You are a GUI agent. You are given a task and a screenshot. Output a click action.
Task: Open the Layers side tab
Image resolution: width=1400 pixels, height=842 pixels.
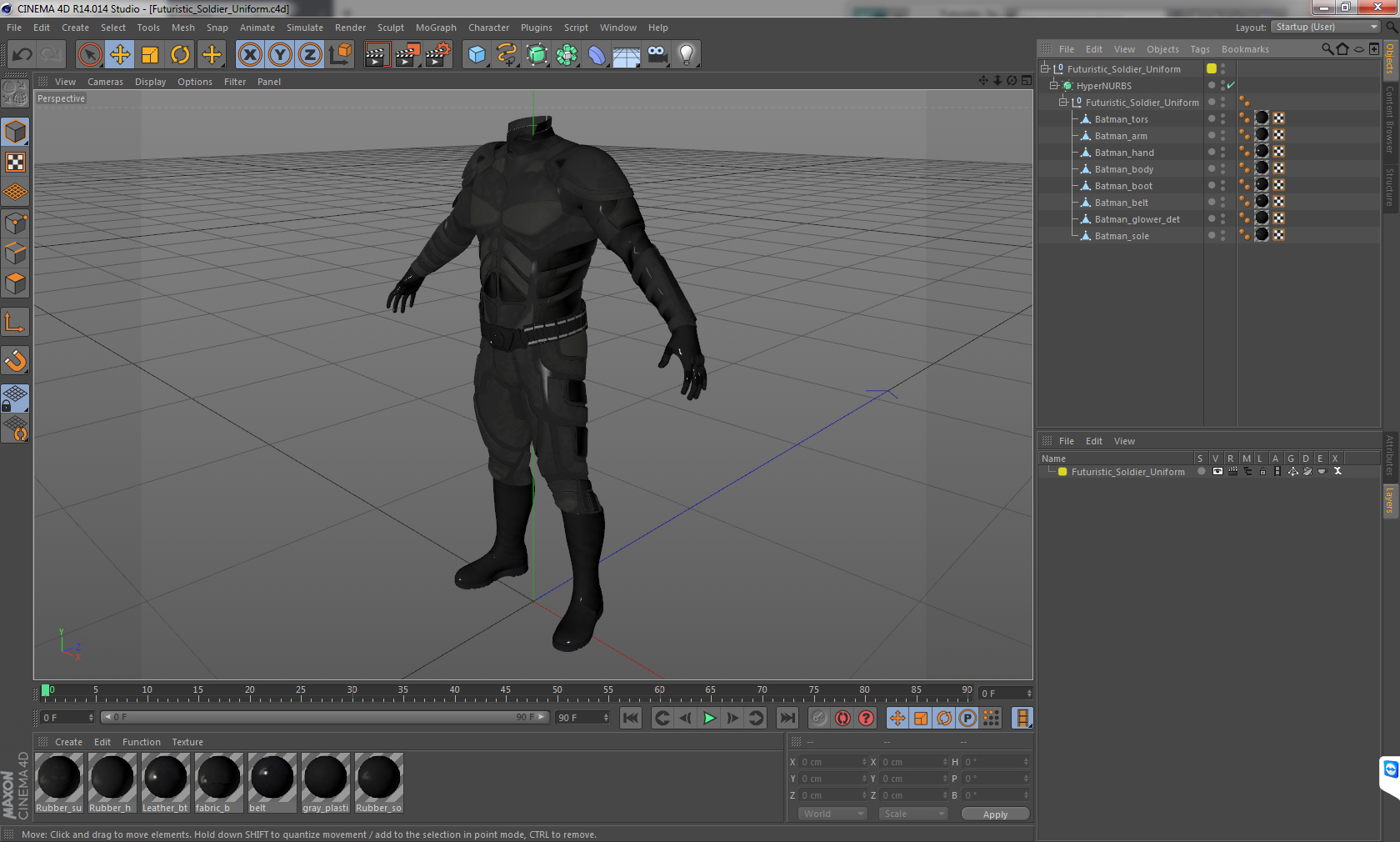pyautogui.click(x=1390, y=500)
